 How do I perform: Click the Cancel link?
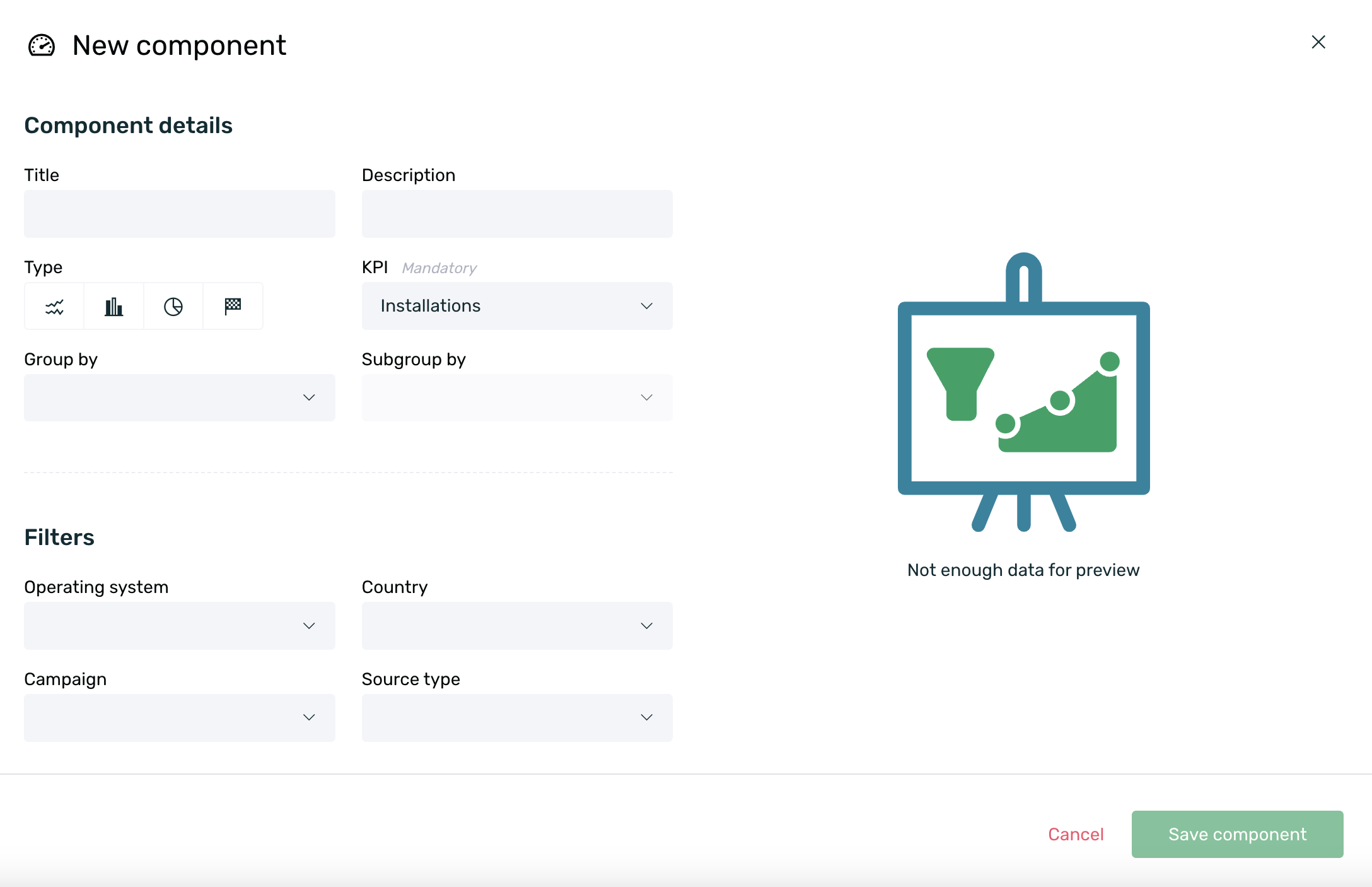1076,834
